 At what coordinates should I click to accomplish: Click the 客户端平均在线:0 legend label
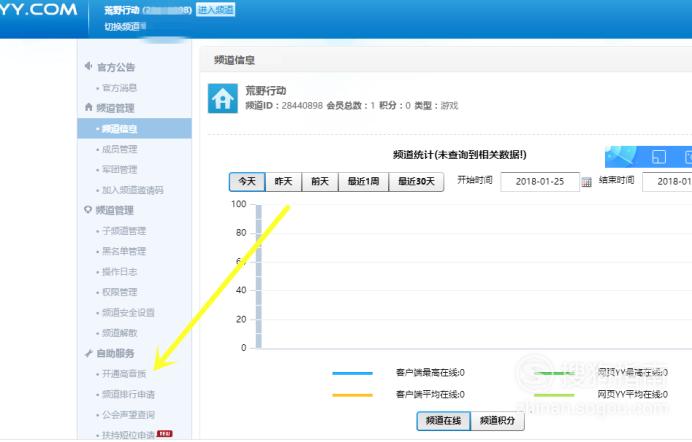(430, 394)
